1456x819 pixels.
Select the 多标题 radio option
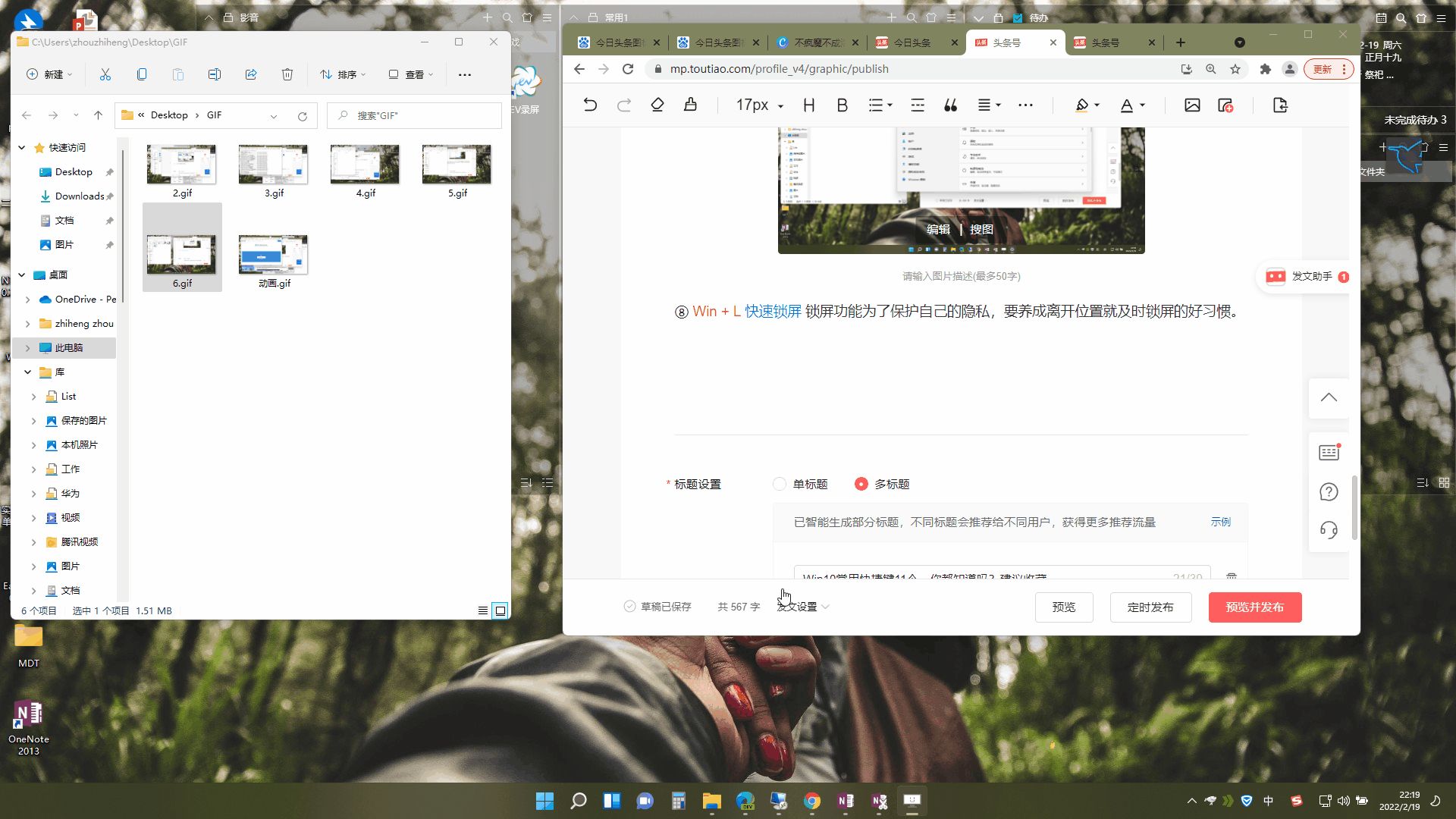(x=861, y=484)
